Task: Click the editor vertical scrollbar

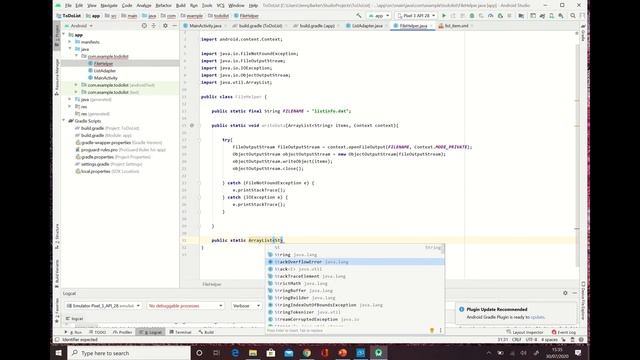Action: click(577, 155)
